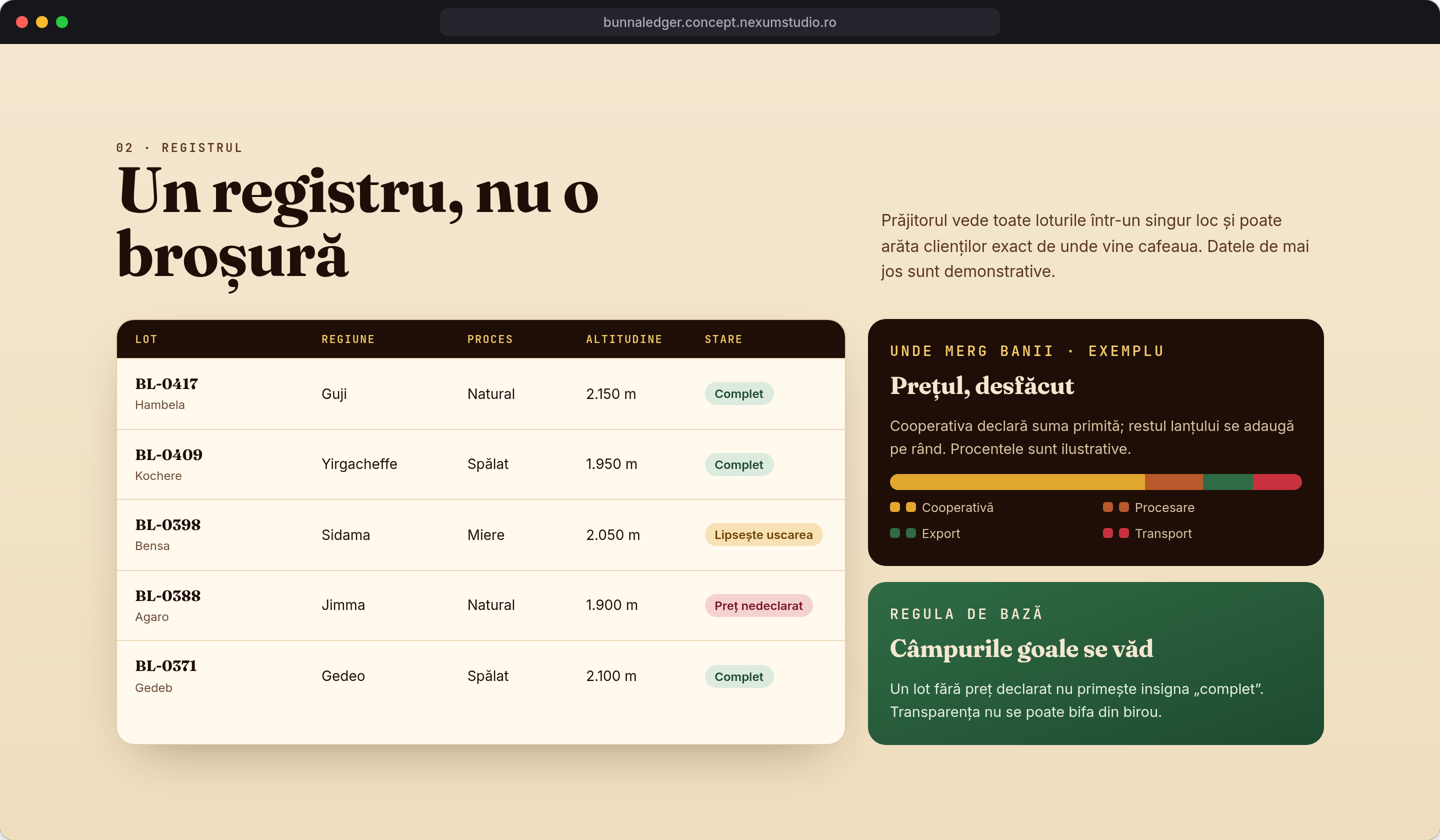The width and height of the screenshot is (1440, 840).
Task: Click Natural in the BL-0388 row
Action: 491,605
